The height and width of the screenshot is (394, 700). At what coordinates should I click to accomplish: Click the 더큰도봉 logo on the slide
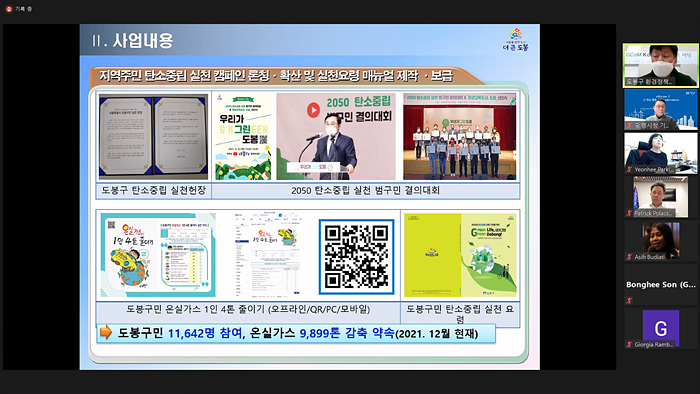[x=516, y=40]
